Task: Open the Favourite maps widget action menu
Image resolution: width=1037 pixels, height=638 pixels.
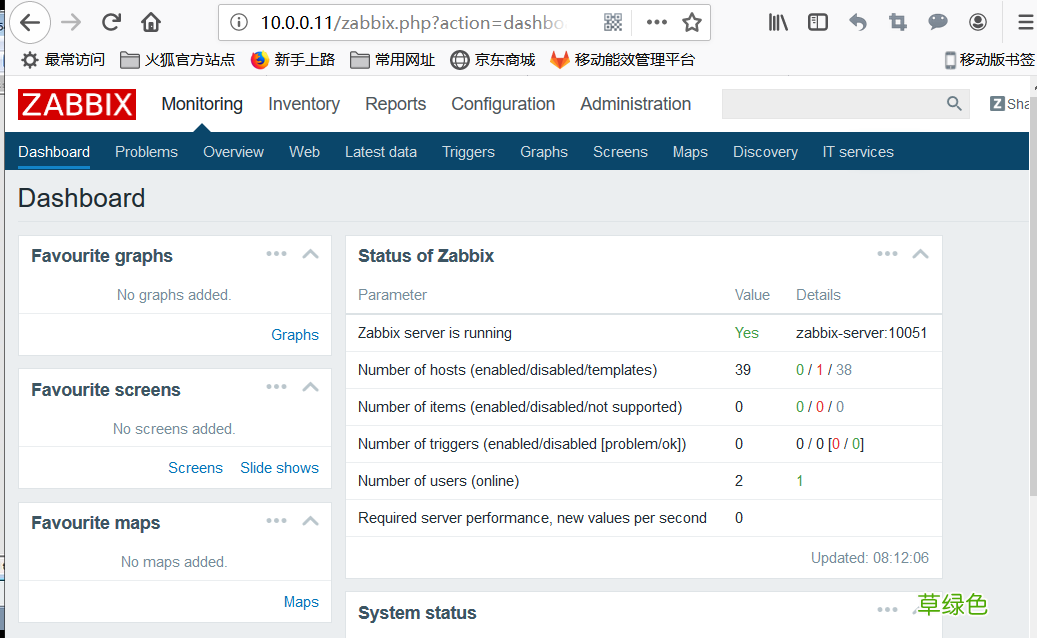Action: [276, 520]
